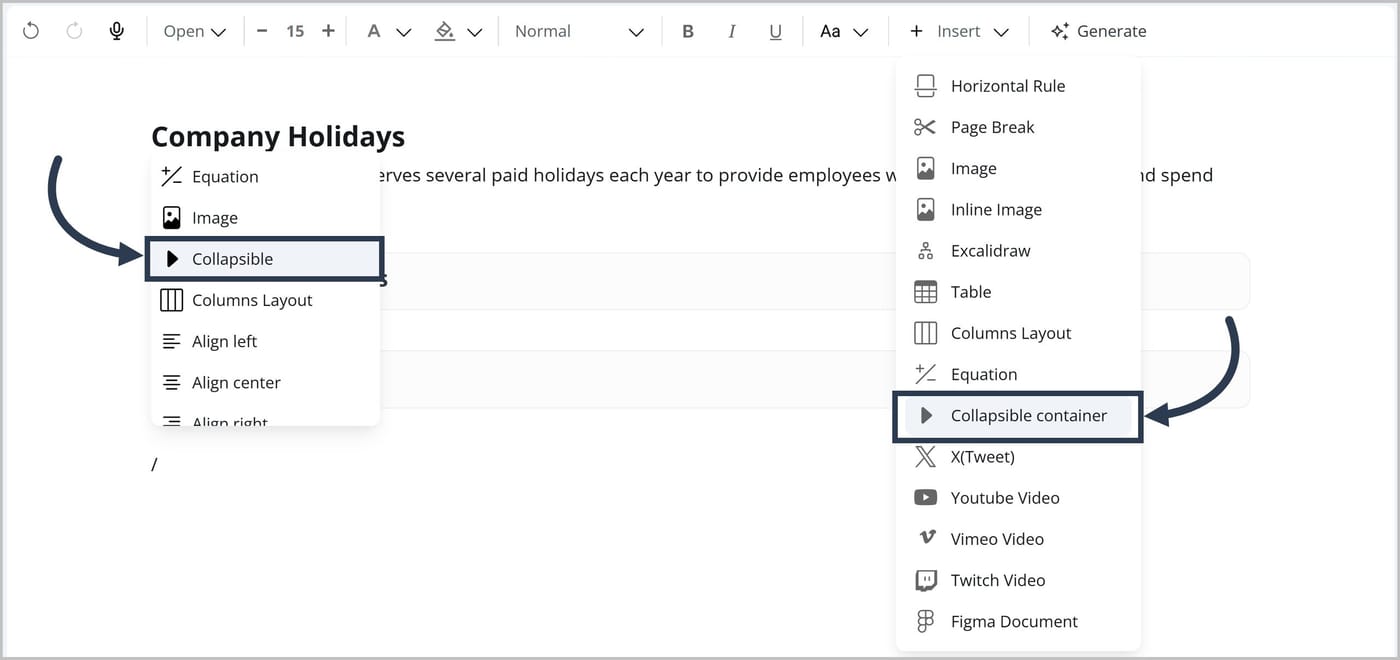Screen dimensions: 1400x660
Task: Choose Twitch Video embed option
Action: [x=1018, y=580]
